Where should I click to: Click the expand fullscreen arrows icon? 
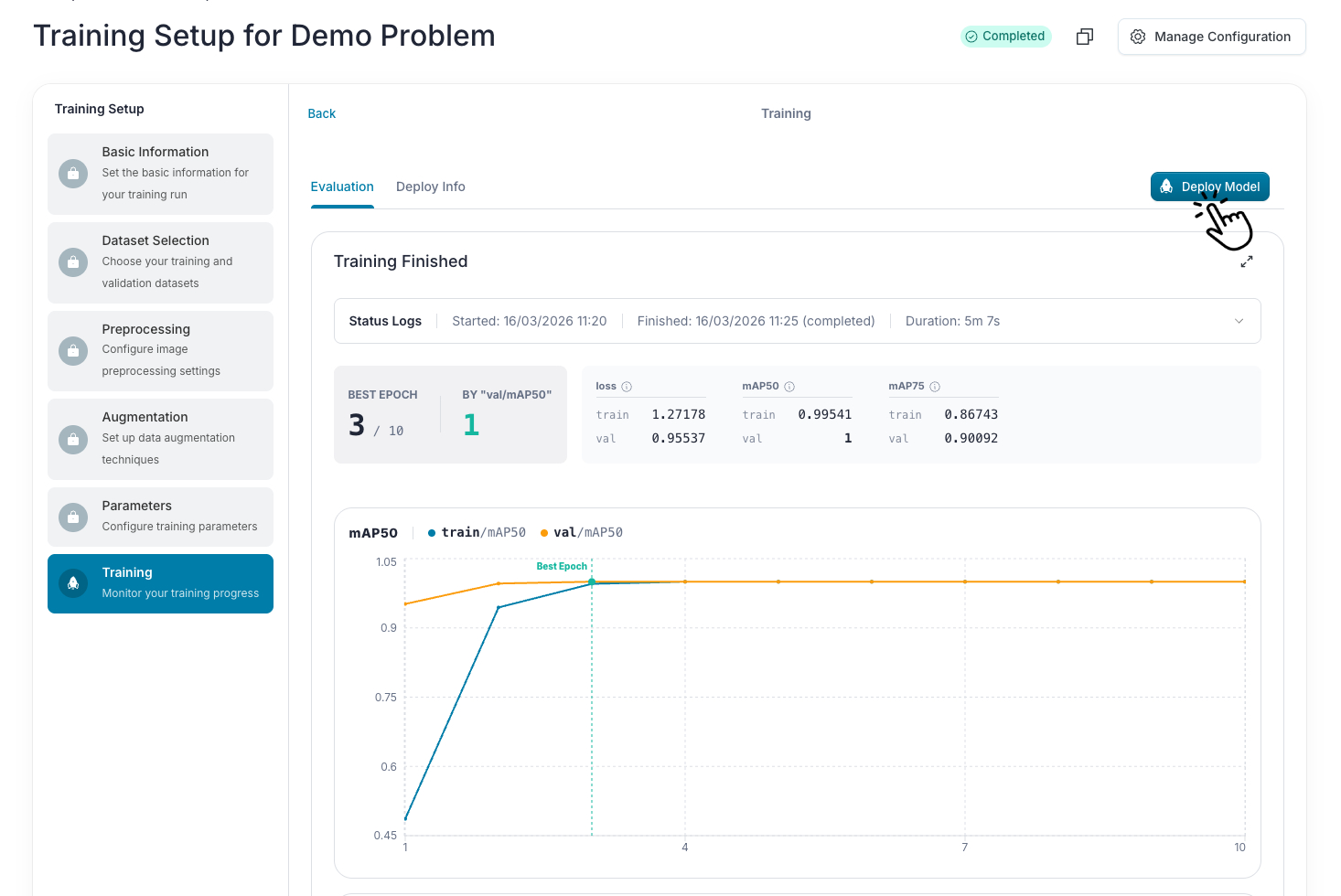(x=1247, y=261)
